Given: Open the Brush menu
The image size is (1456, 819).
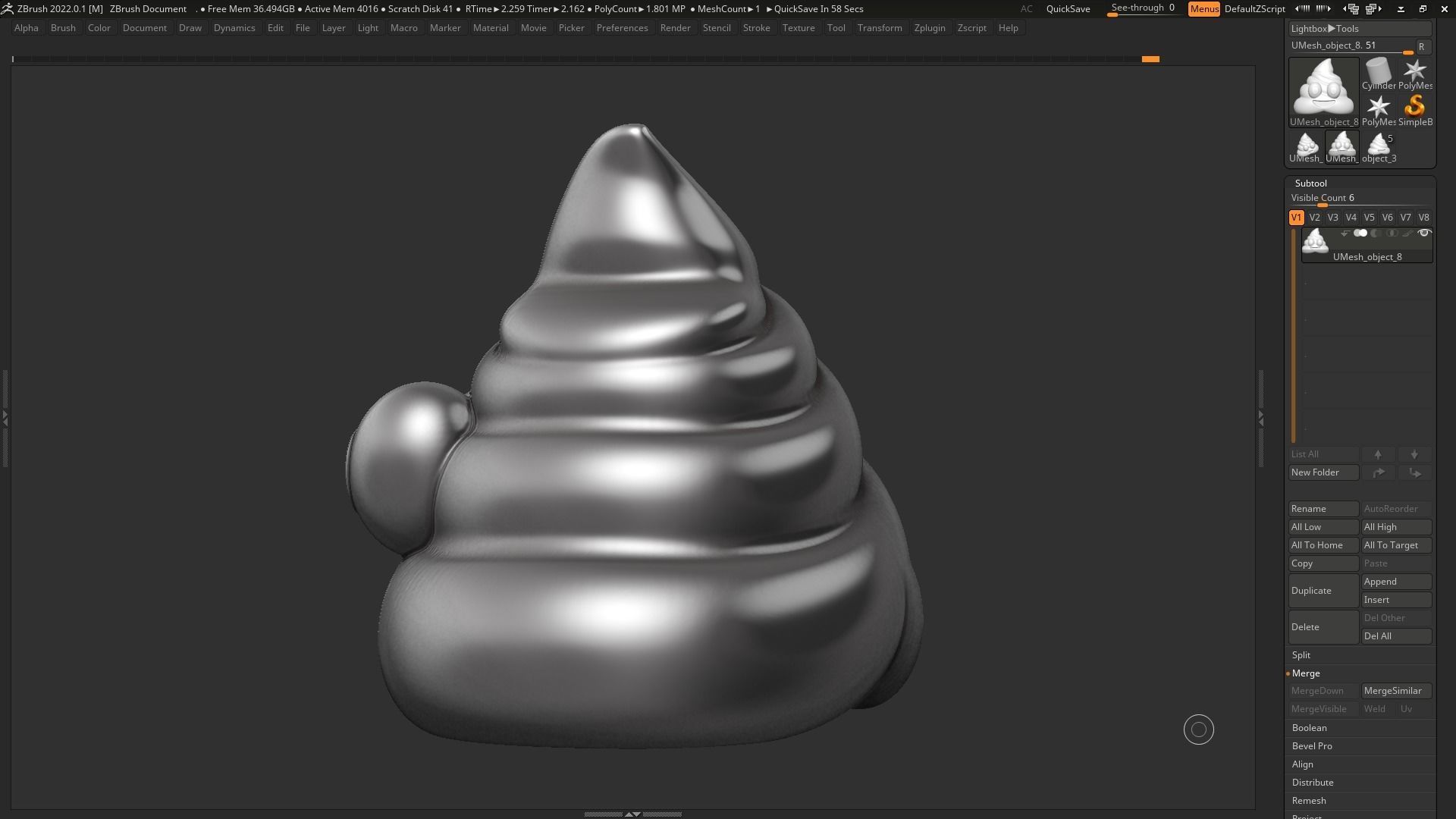Looking at the screenshot, I should coord(63,28).
